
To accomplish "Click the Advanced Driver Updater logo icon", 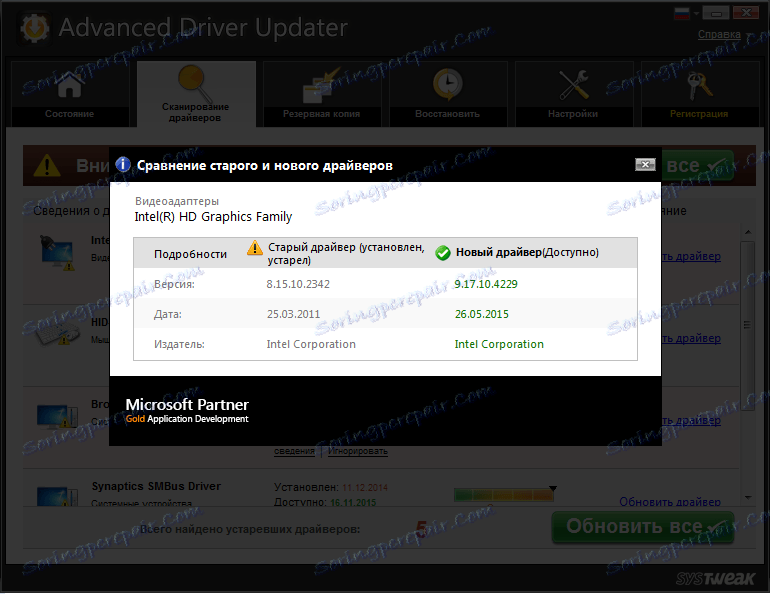I will click(x=34, y=28).
